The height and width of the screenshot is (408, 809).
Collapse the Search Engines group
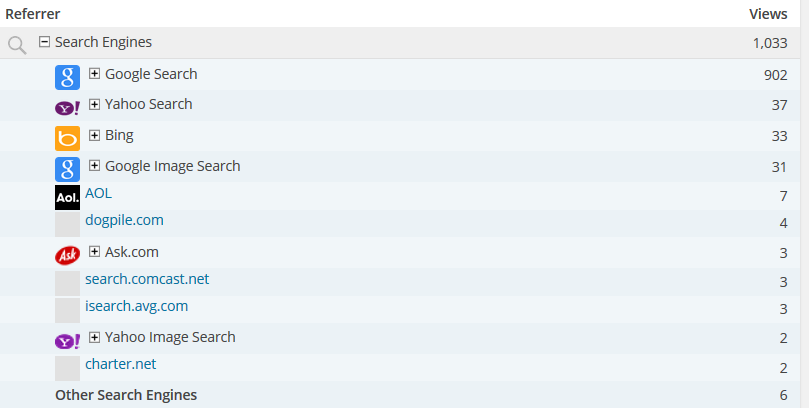point(44,42)
